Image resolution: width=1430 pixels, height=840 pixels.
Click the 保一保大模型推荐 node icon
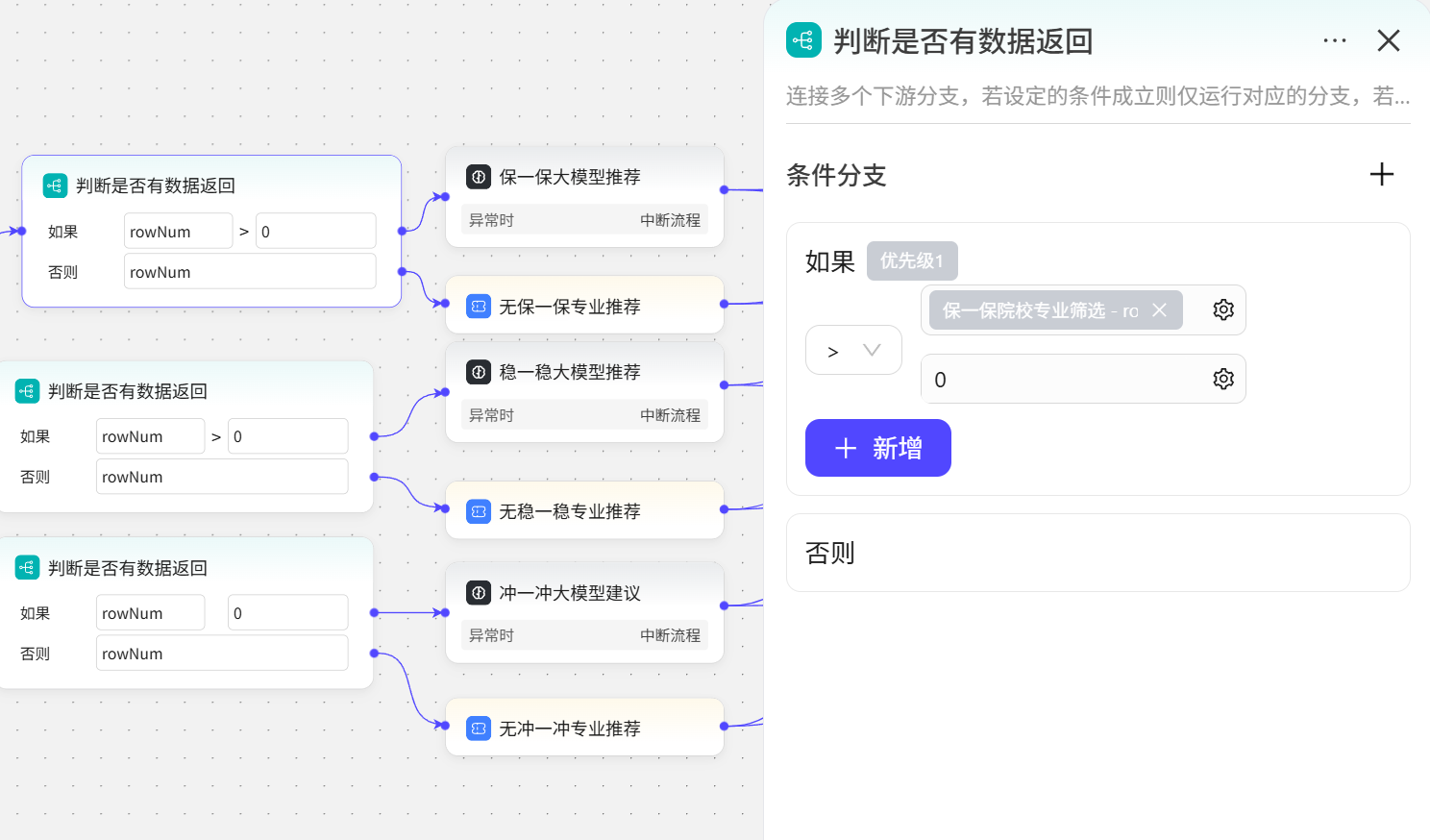click(479, 177)
